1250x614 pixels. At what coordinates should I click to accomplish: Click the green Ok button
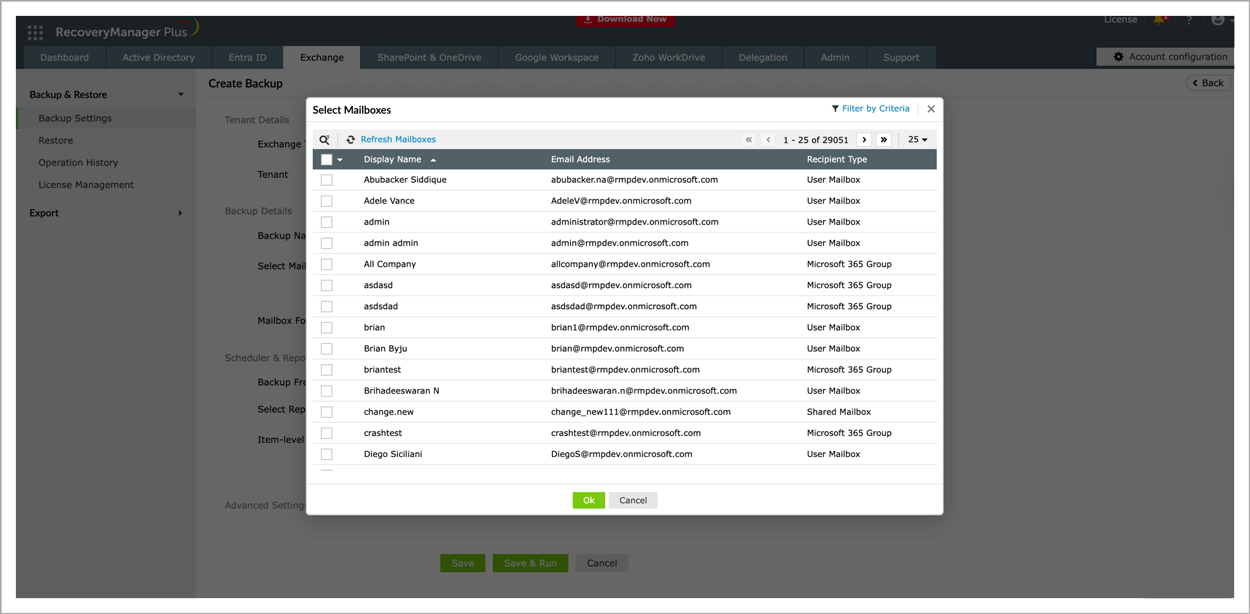(588, 500)
